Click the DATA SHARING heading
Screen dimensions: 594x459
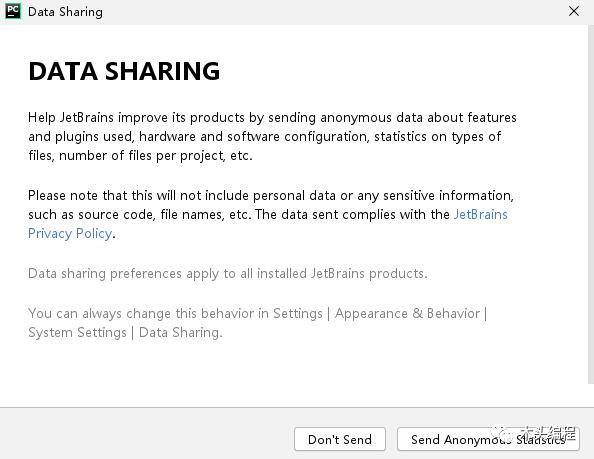[x=124, y=71]
